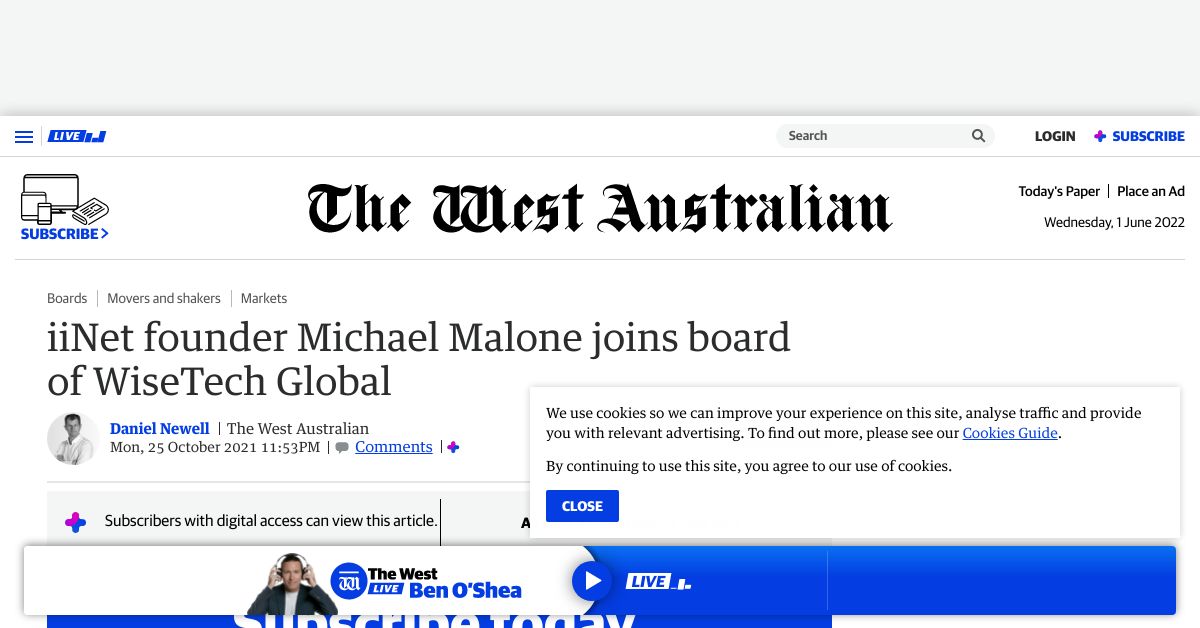The height and width of the screenshot is (628, 1200).
Task: Open the Cookies Guide link
Action: [1010, 433]
